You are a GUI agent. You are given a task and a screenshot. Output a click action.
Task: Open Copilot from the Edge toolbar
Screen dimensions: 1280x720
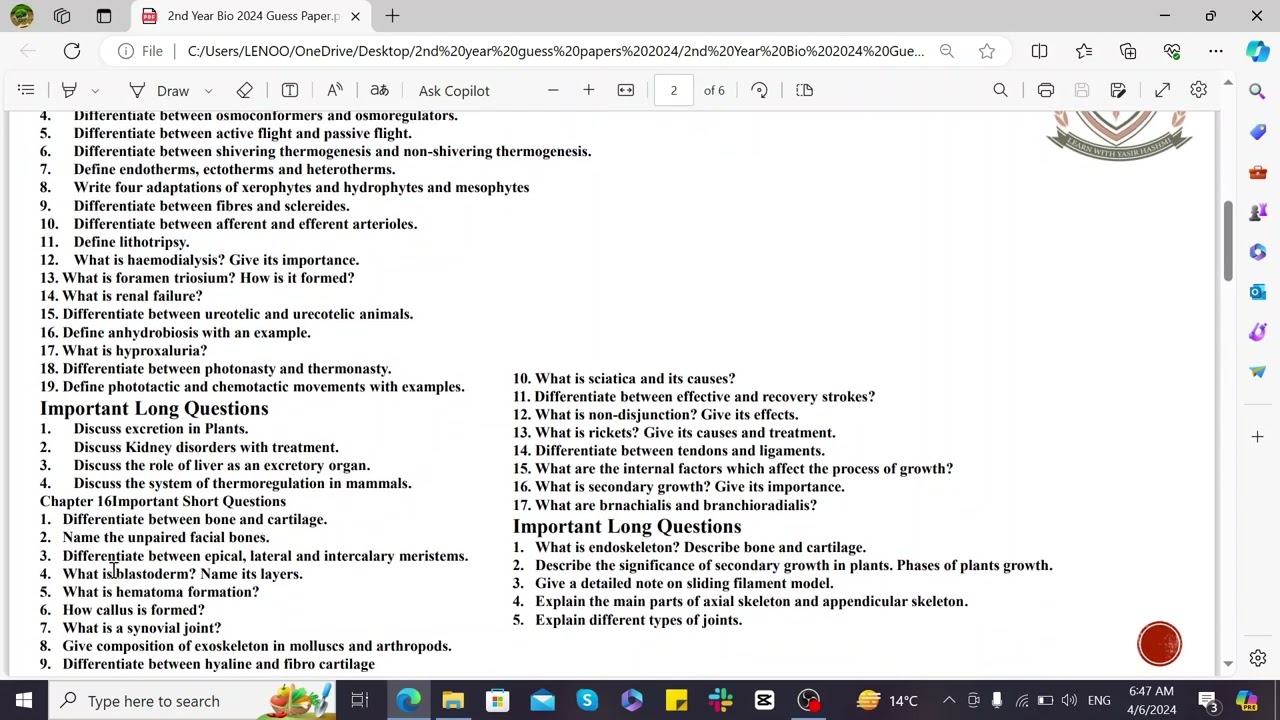[x=1257, y=51]
